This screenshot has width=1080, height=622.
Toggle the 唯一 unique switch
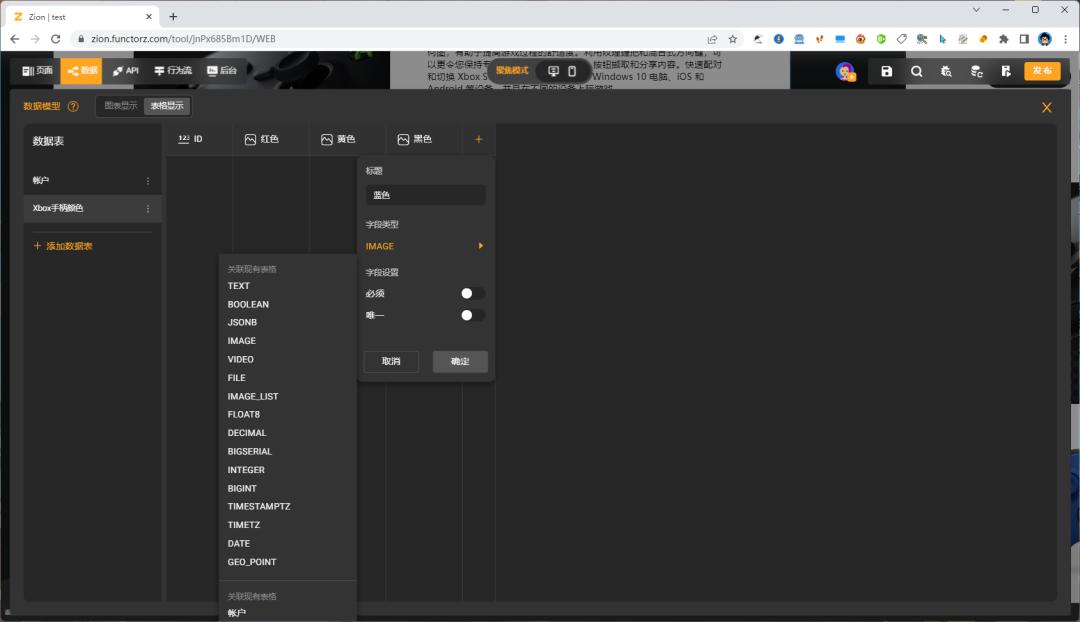click(x=473, y=315)
